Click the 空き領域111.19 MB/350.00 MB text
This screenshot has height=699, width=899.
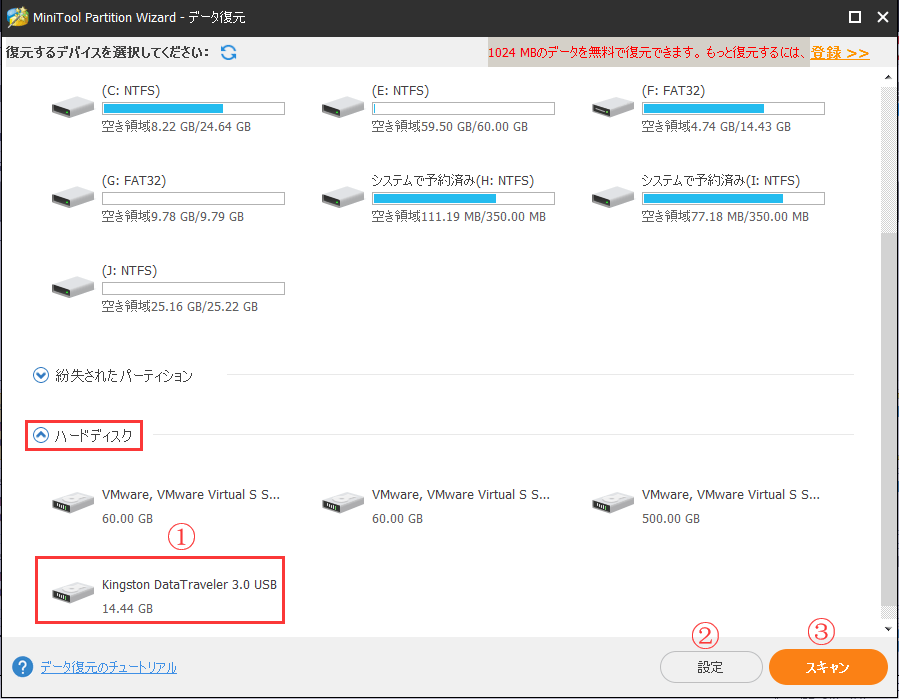(459, 217)
